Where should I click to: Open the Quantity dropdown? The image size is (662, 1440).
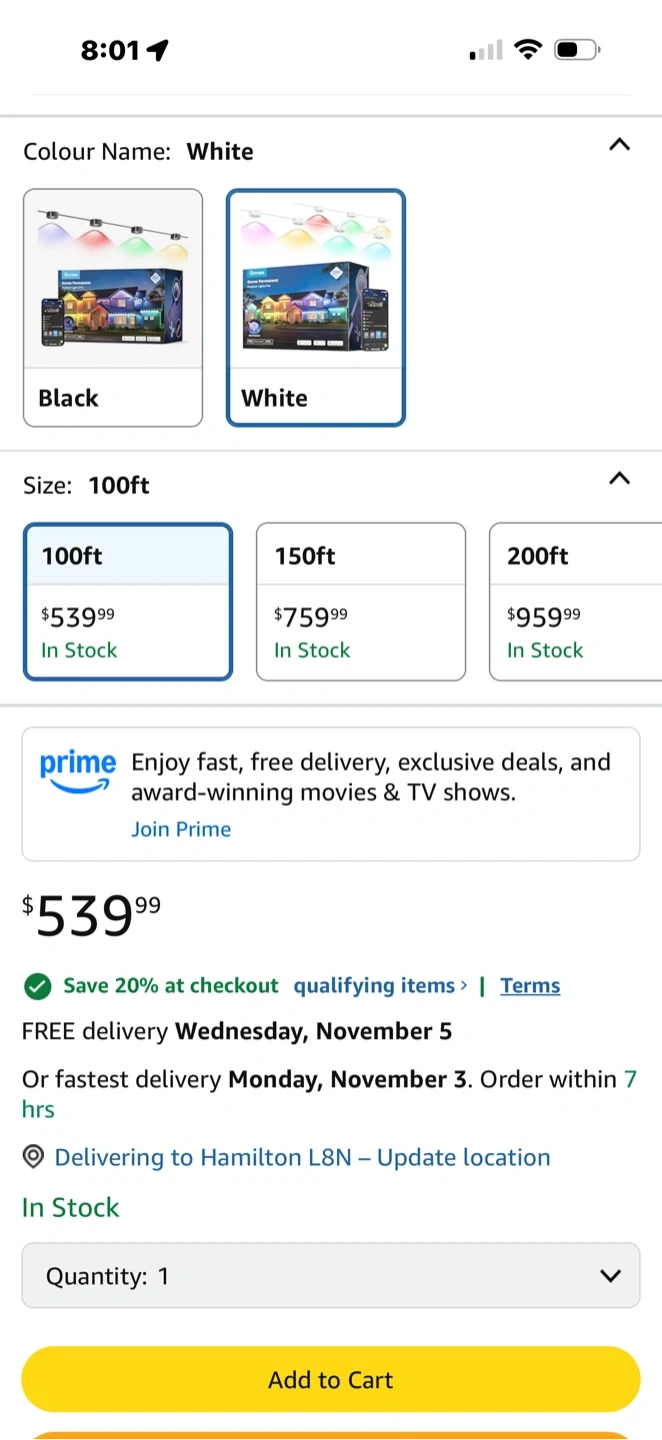tap(331, 1275)
